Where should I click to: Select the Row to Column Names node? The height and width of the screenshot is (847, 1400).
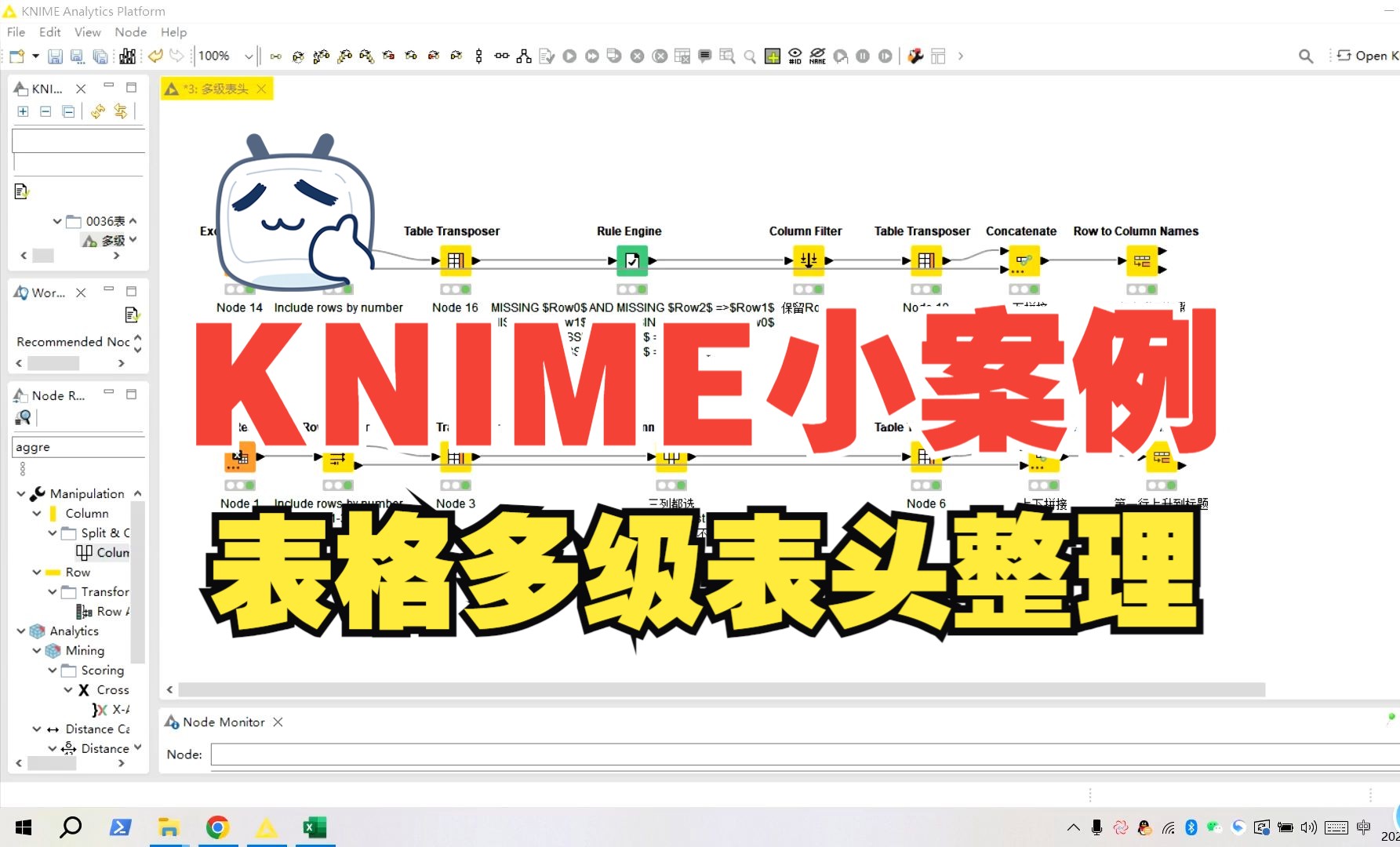[x=1142, y=260]
